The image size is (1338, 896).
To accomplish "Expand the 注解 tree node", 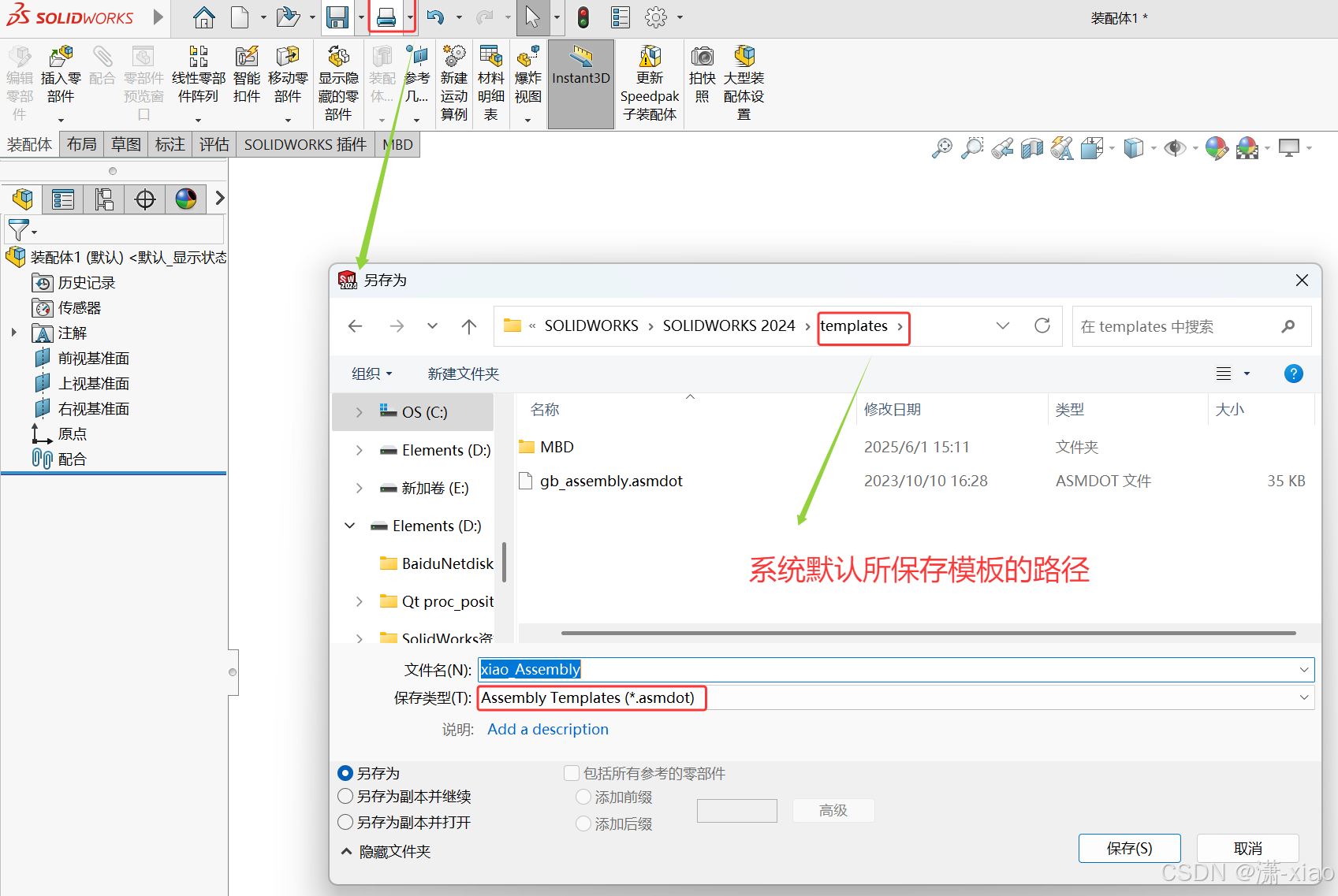I will [x=13, y=333].
